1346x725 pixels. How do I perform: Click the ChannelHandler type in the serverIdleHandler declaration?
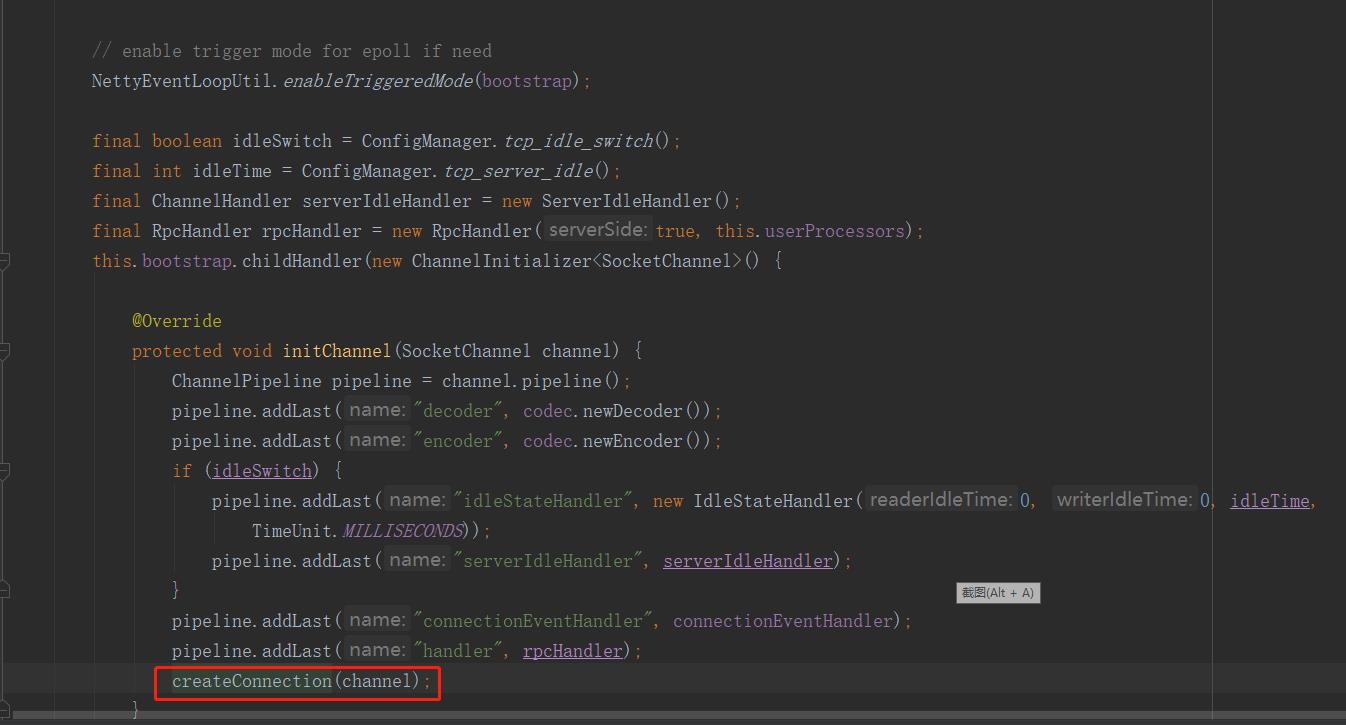pos(222,201)
